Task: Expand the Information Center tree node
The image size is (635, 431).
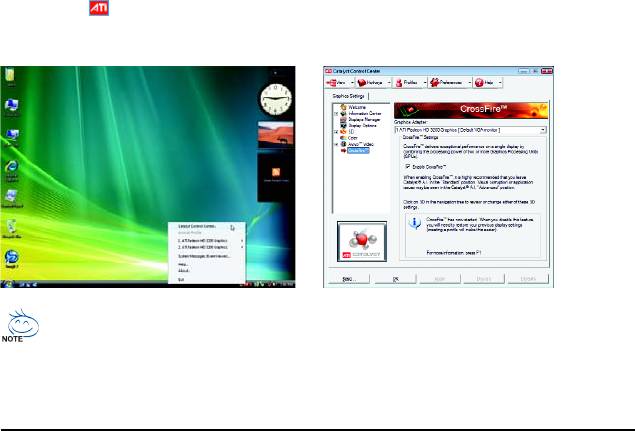Action: click(337, 114)
